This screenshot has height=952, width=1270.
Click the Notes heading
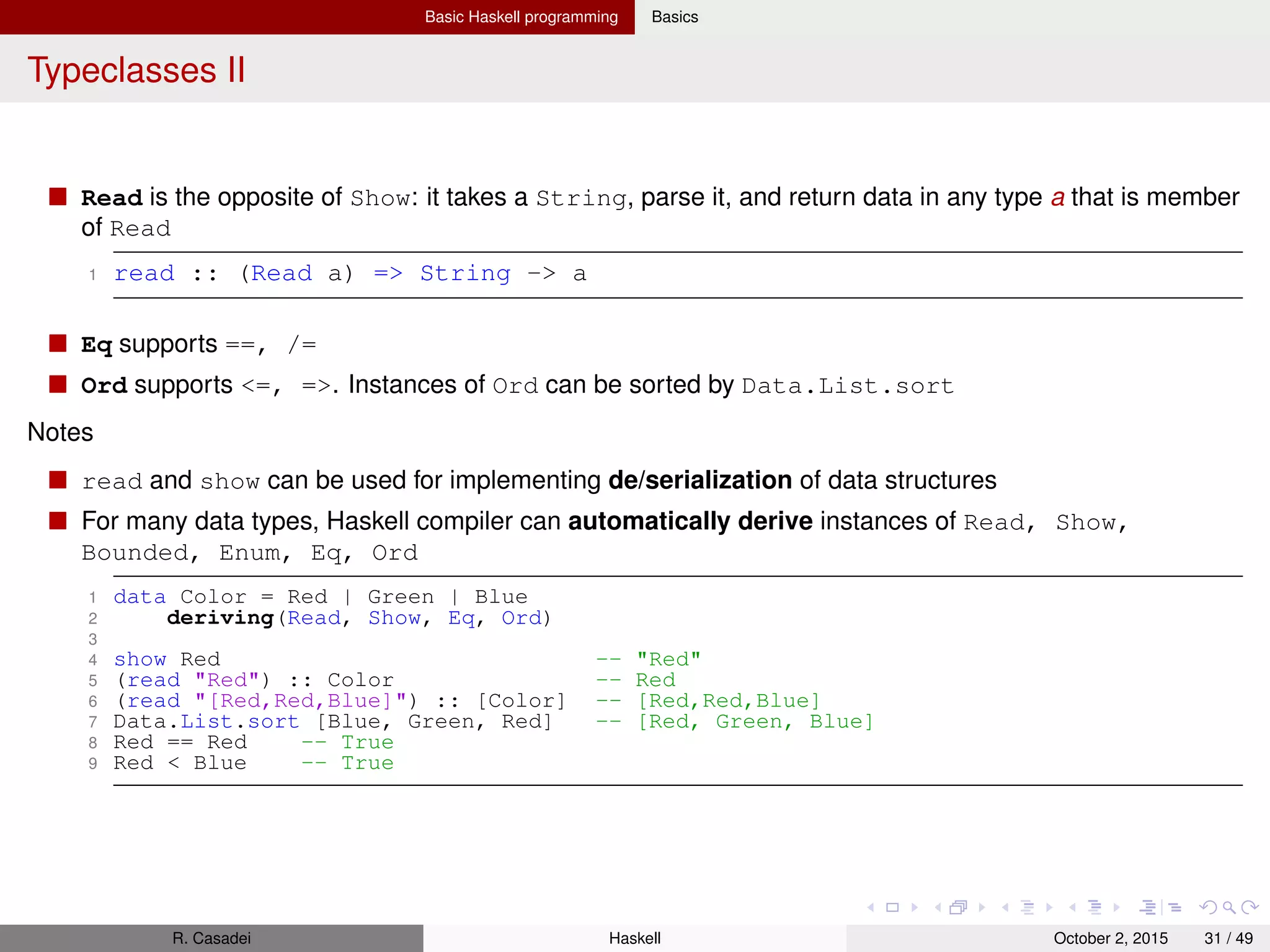tap(60, 432)
